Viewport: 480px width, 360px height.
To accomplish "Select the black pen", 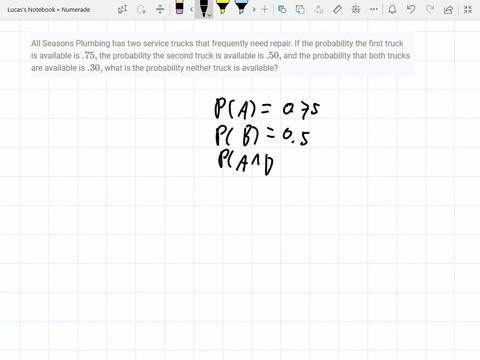I will click(203, 8).
